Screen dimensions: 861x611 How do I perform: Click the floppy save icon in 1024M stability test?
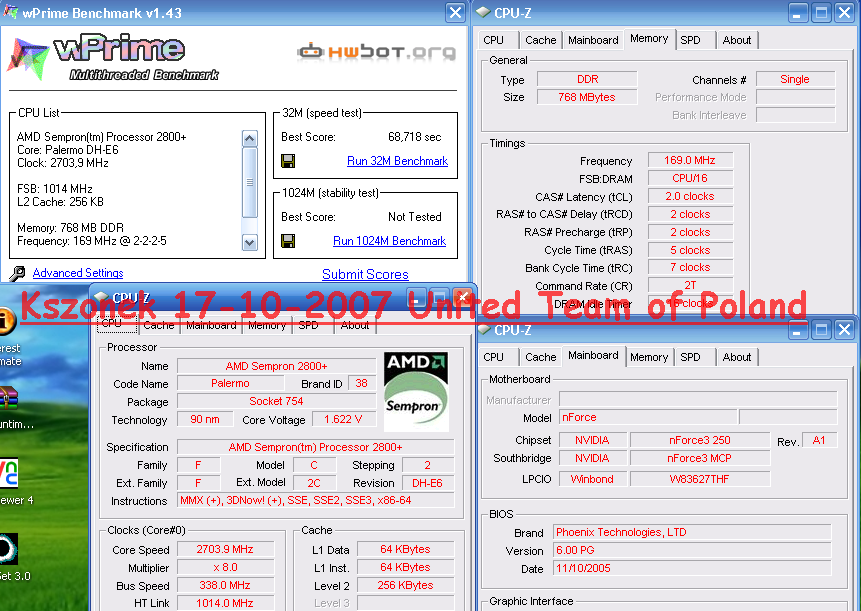(x=288, y=241)
